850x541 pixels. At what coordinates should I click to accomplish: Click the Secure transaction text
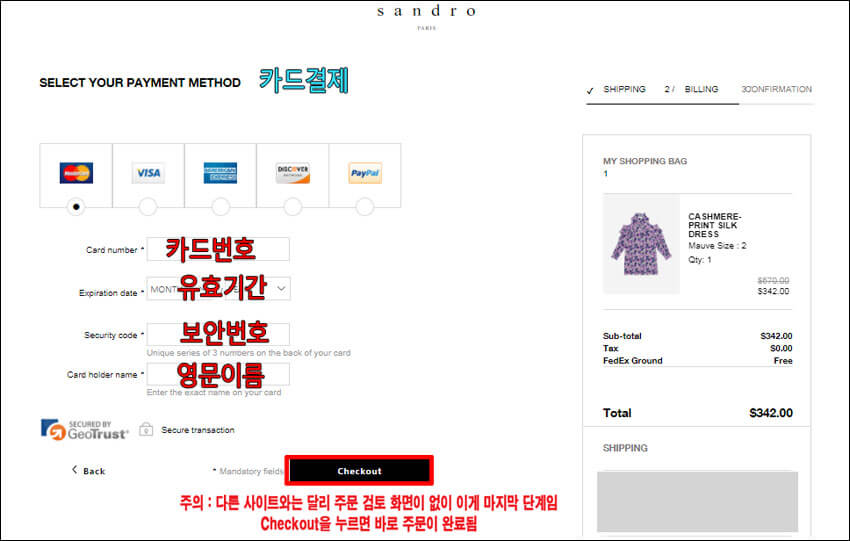[198, 430]
